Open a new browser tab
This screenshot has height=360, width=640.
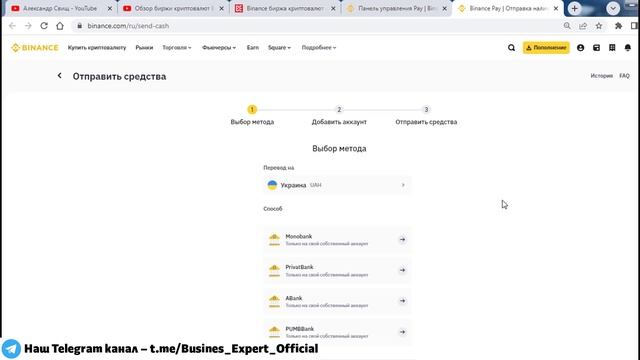click(574, 8)
